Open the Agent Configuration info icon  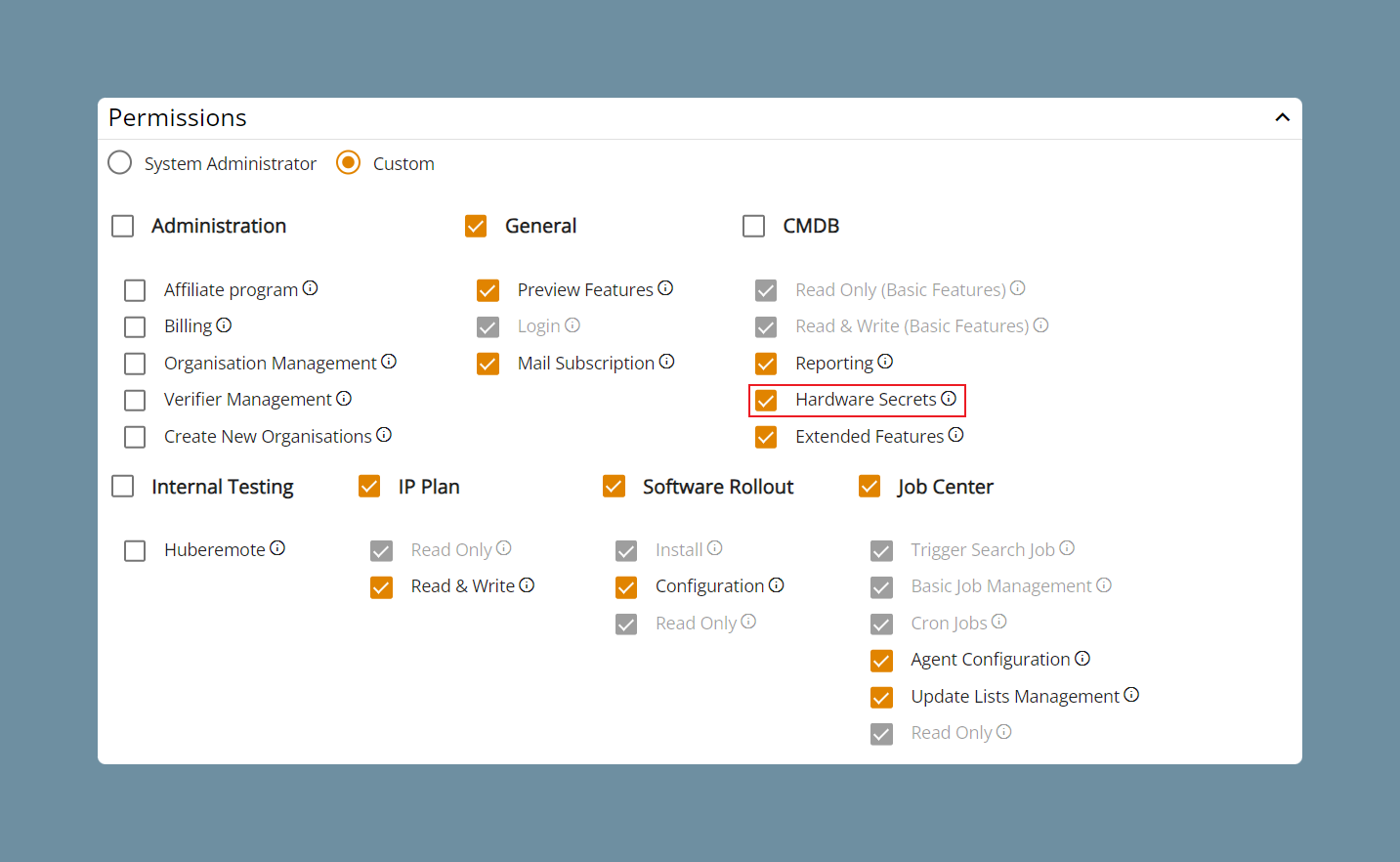coord(1082,659)
